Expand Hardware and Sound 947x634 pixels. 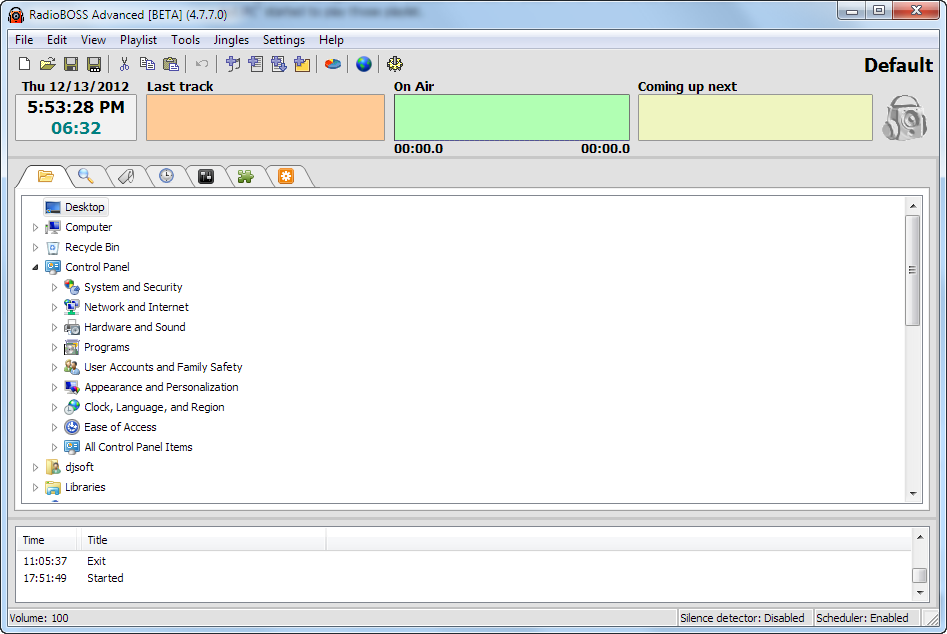54,327
